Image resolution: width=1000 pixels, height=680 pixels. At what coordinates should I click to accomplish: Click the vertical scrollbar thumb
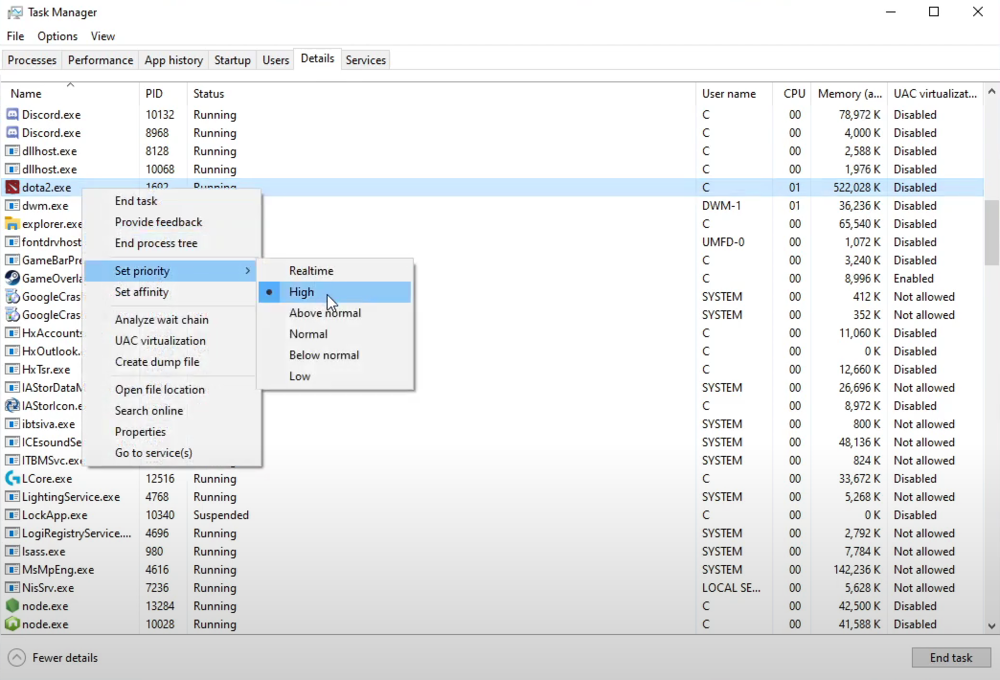click(991, 230)
